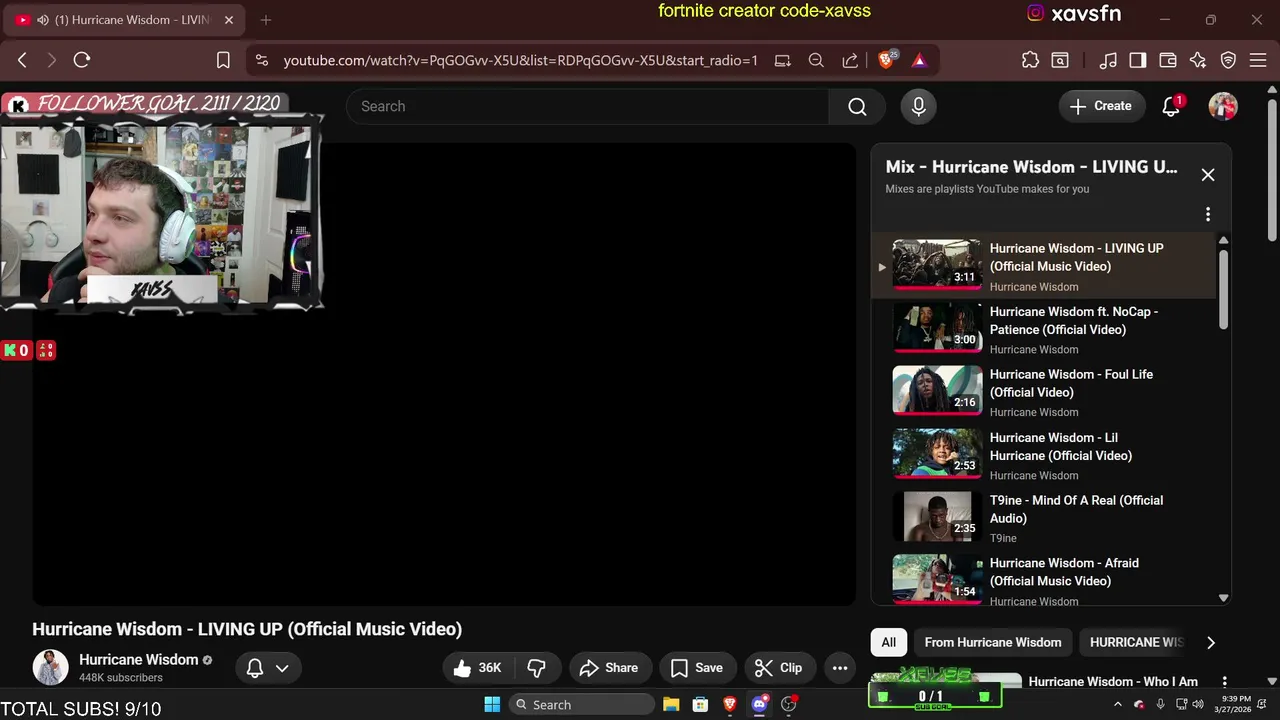1280x720 pixels.
Task: Go back to the previous page
Action: click(22, 60)
